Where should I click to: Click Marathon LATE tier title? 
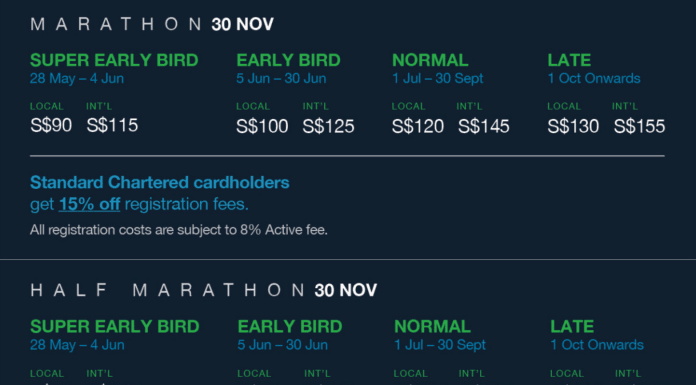(569, 60)
